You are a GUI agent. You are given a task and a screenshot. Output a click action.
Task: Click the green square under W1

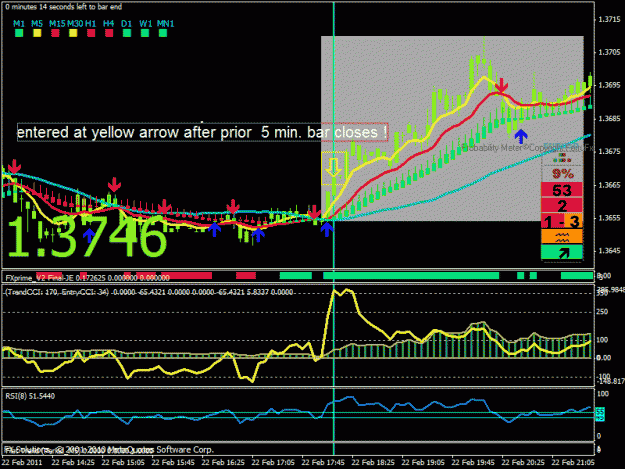point(145,33)
